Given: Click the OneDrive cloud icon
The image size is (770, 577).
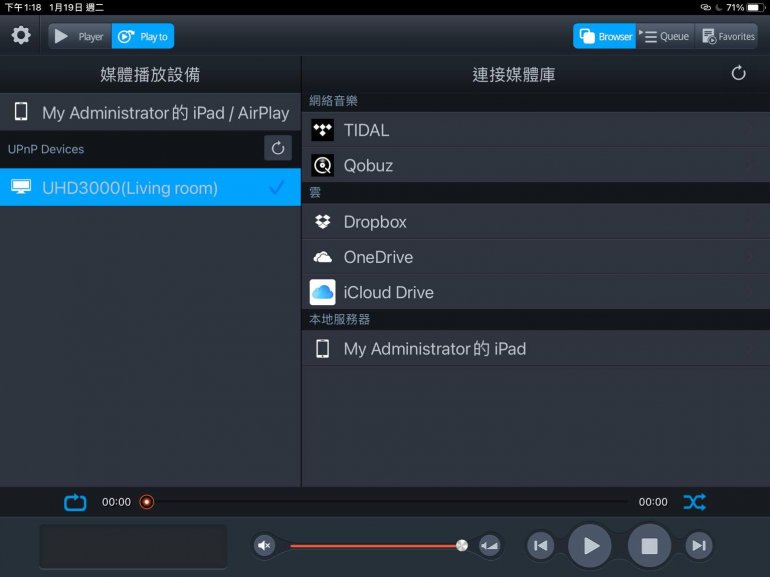Looking at the screenshot, I should point(323,257).
